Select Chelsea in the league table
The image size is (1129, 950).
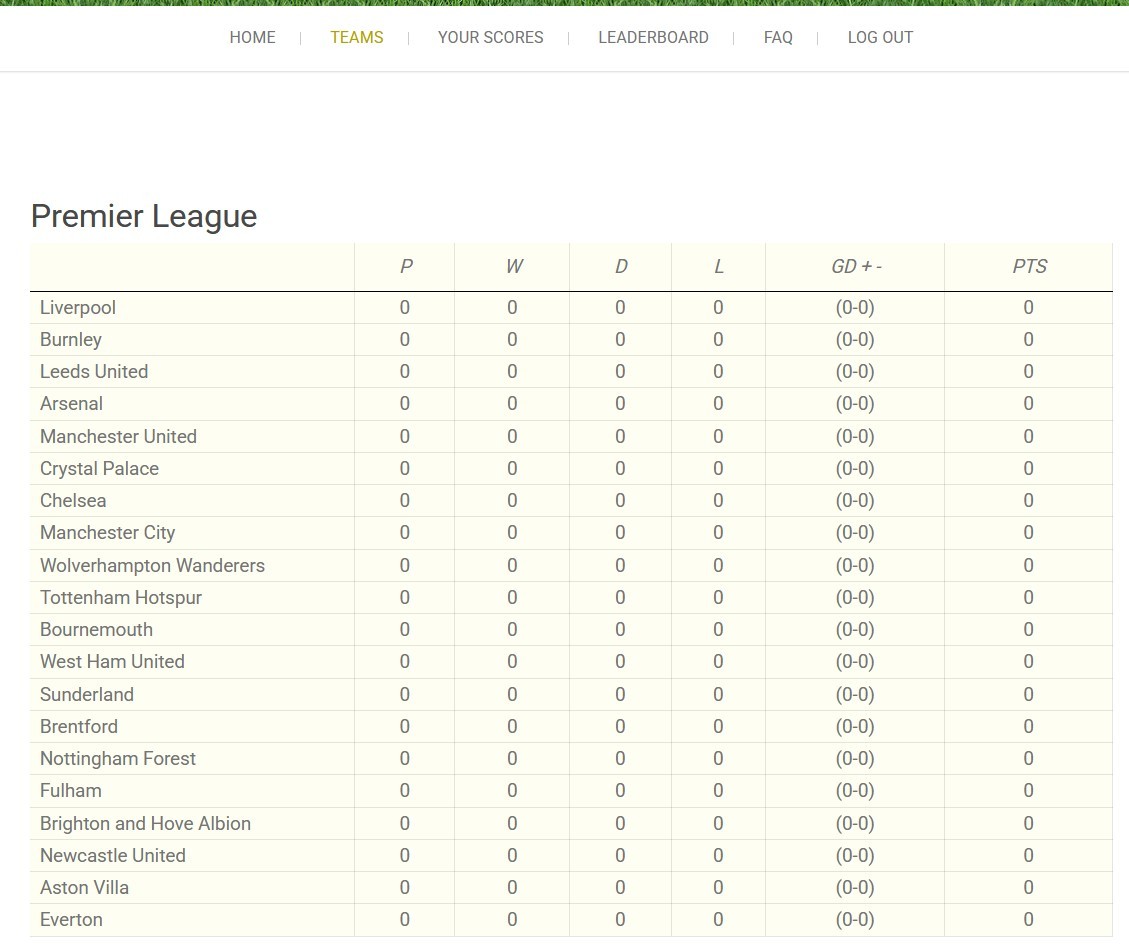73,501
